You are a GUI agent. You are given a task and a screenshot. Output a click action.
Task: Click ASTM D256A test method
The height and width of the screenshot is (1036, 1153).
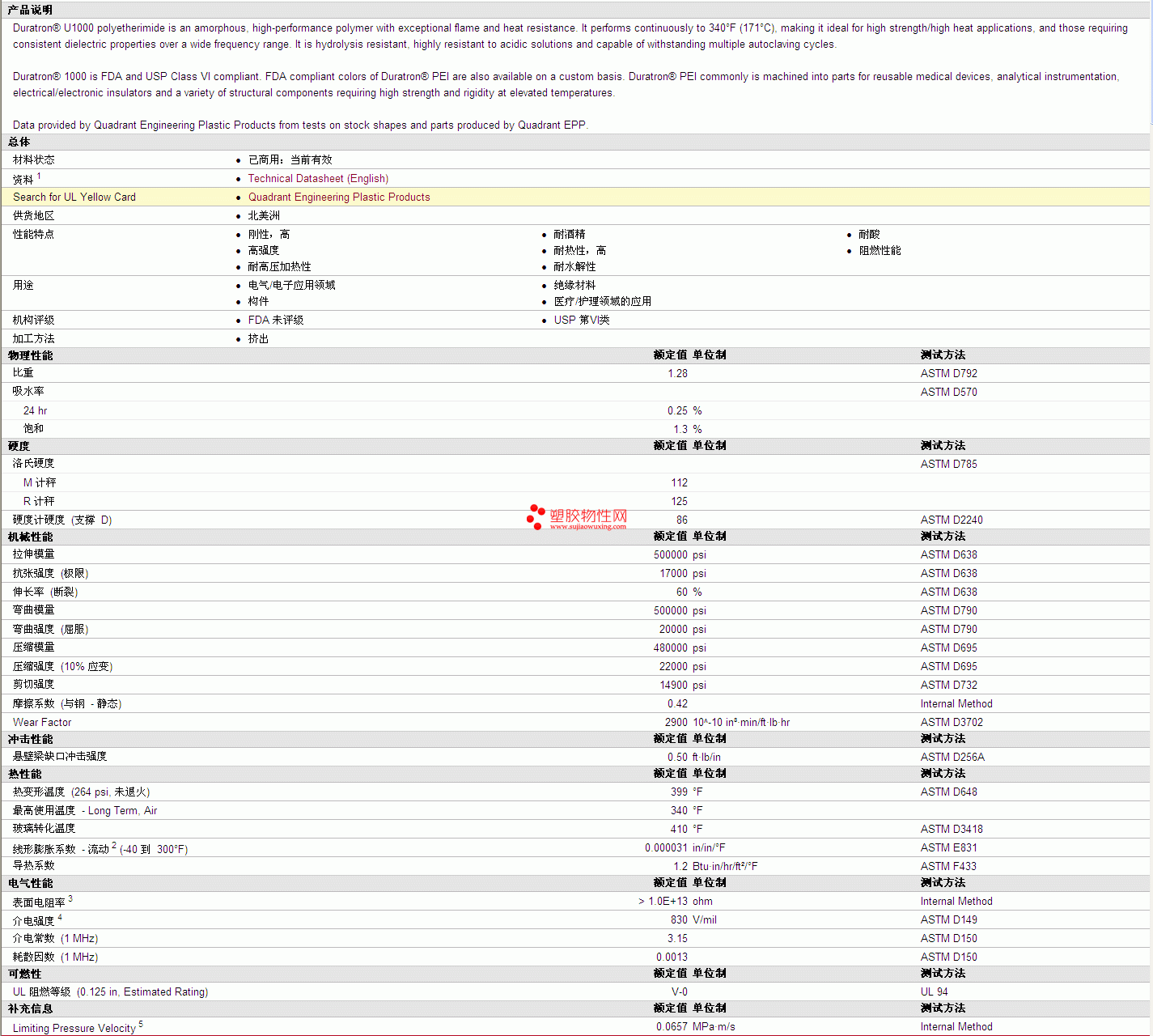[952, 758]
